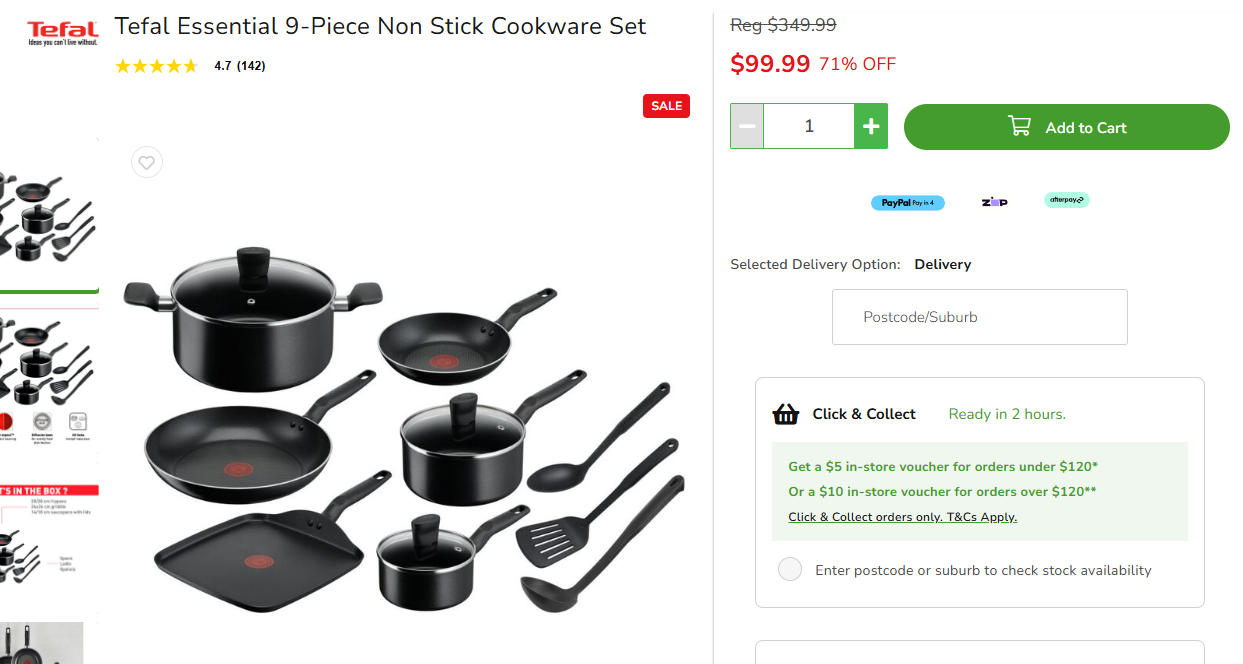Click the PayPal Pay in 4 icon

[x=907, y=202]
